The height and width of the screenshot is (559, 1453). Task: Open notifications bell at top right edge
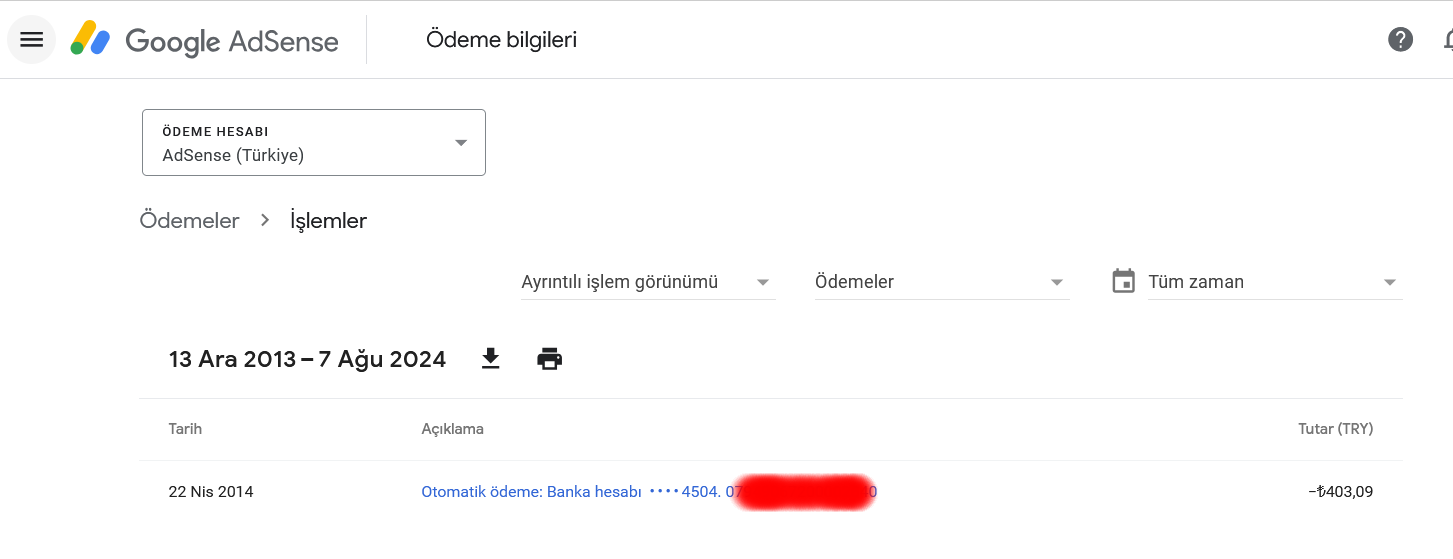click(x=1448, y=40)
